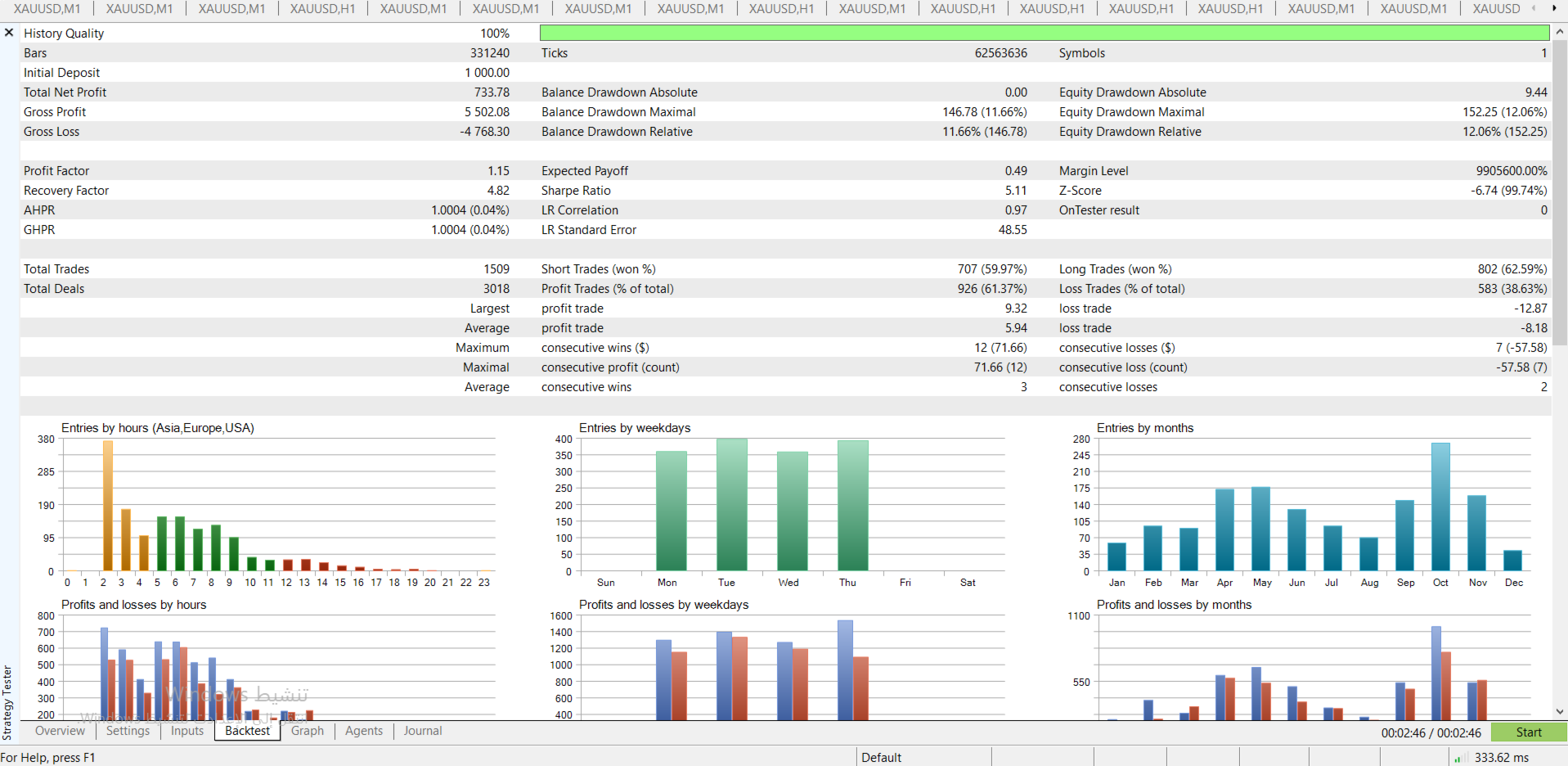The width and height of the screenshot is (1568, 766).
Task: Show the Graph tab
Action: tap(308, 731)
